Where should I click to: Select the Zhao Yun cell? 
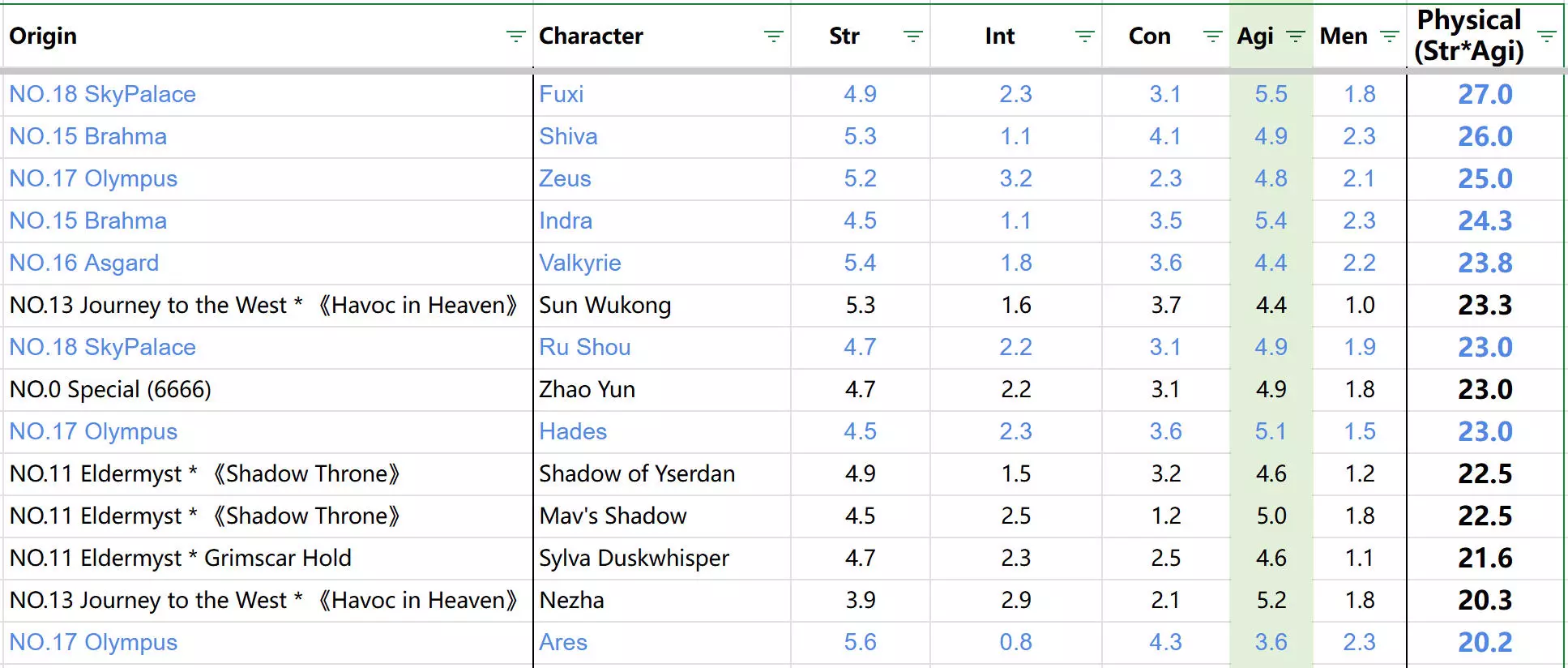(587, 389)
